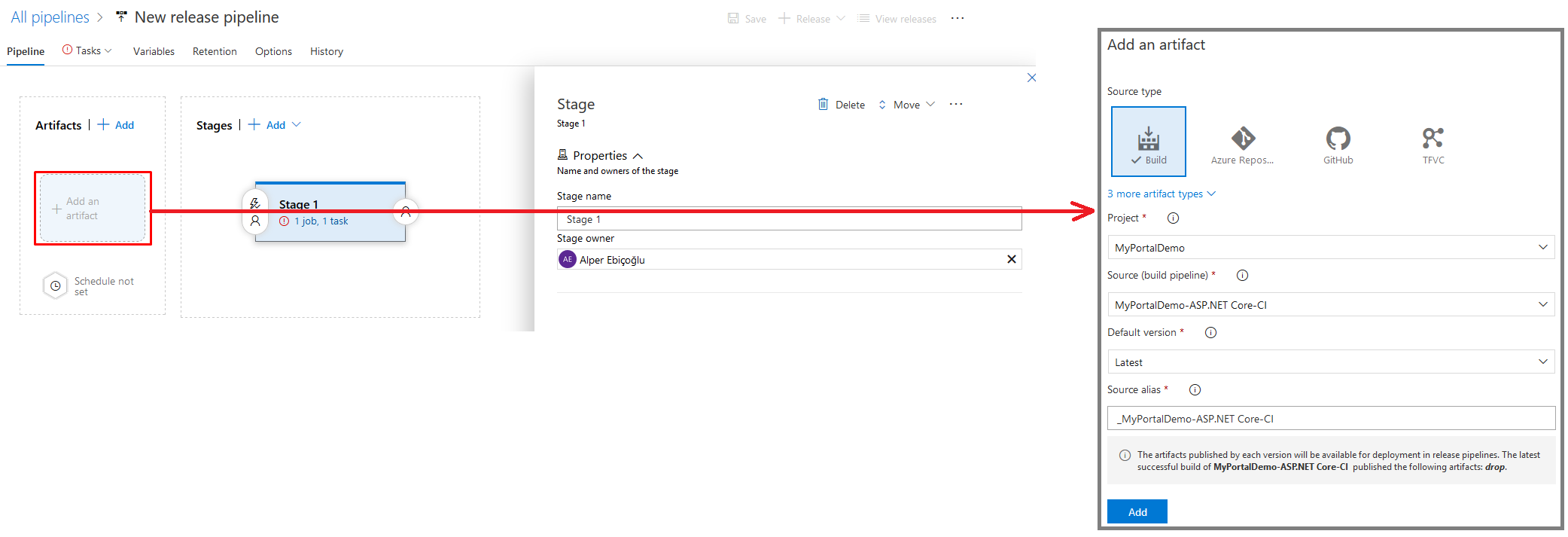Choose Azure Repos source type icon
Screen dimensions: 1568x537
tap(1243, 138)
